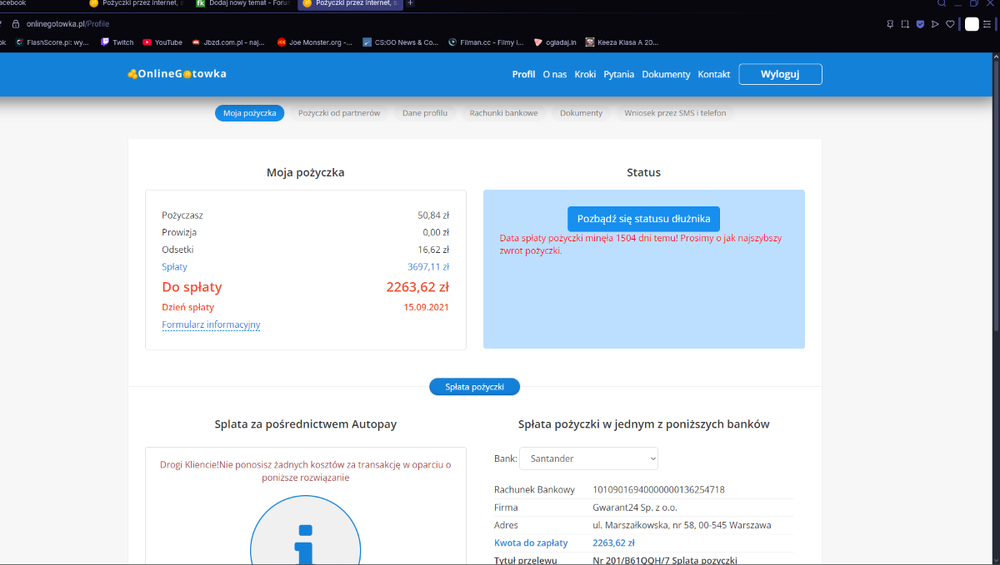
Task: Open the O nas page
Action: click(555, 75)
